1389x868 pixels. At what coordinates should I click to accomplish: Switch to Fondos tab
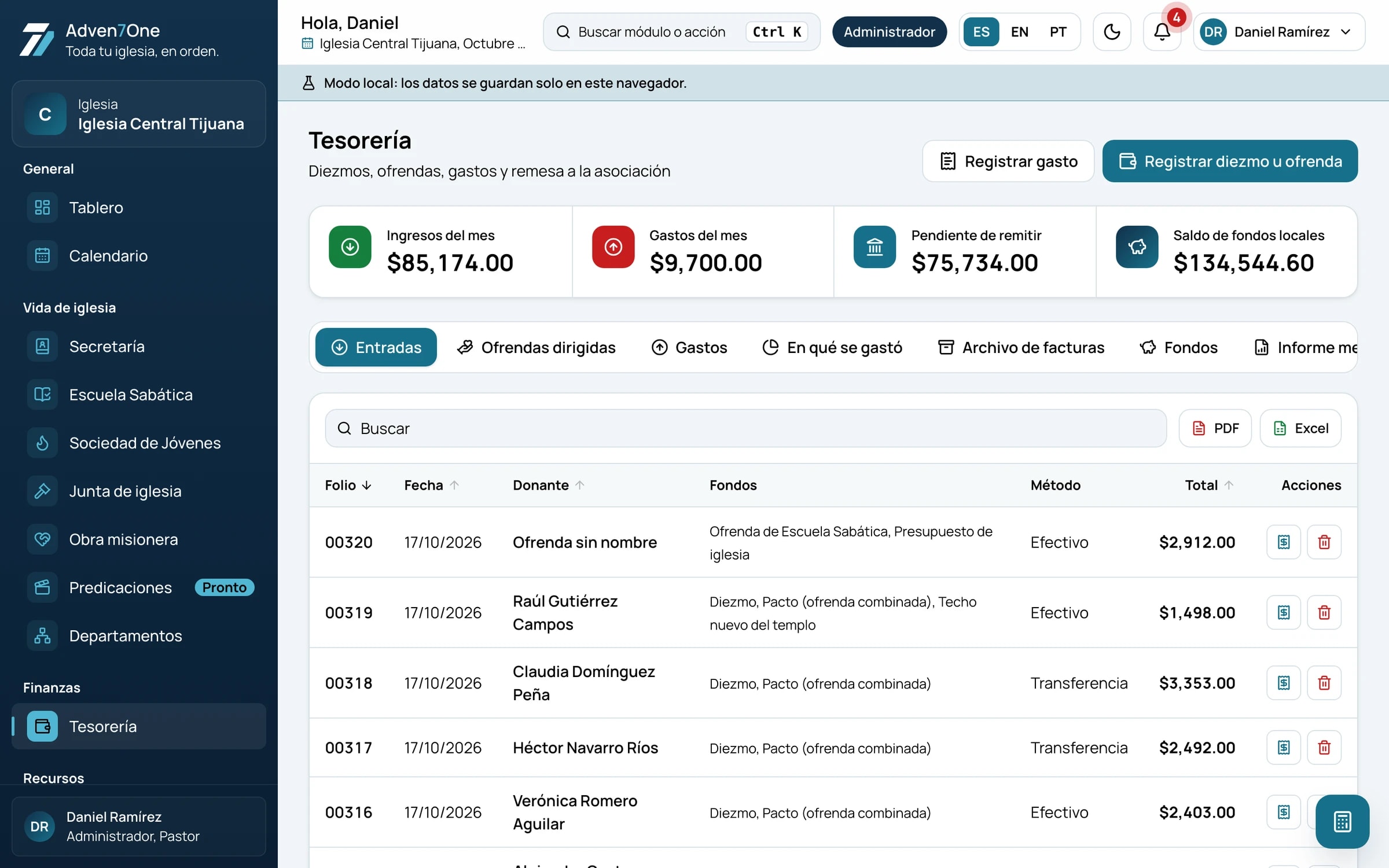pyautogui.click(x=1178, y=347)
